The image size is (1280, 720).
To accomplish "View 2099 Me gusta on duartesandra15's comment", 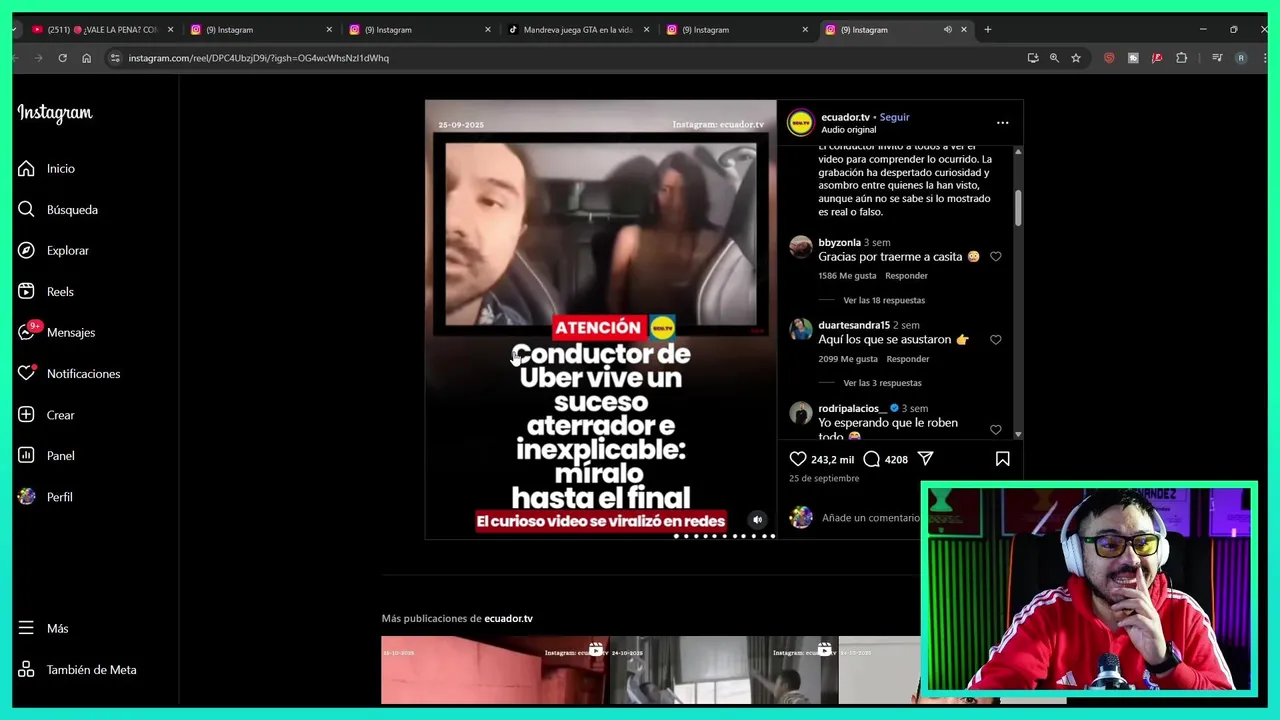I will [848, 359].
